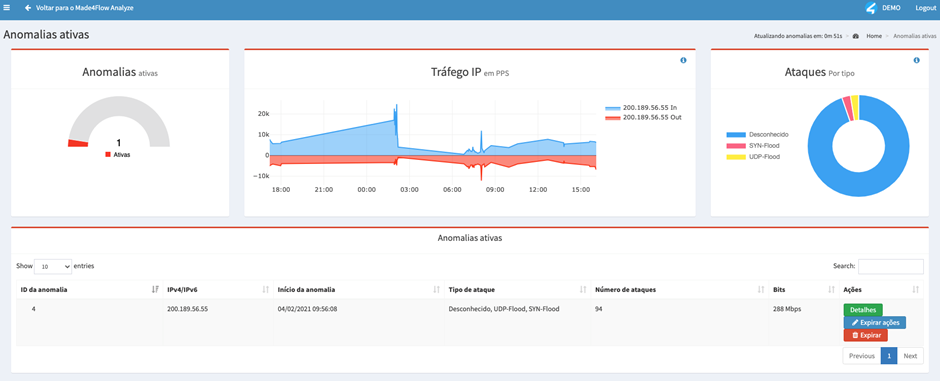Screen dimensions: 940x381
Task: Click the green Detalhes button
Action: 863,310
